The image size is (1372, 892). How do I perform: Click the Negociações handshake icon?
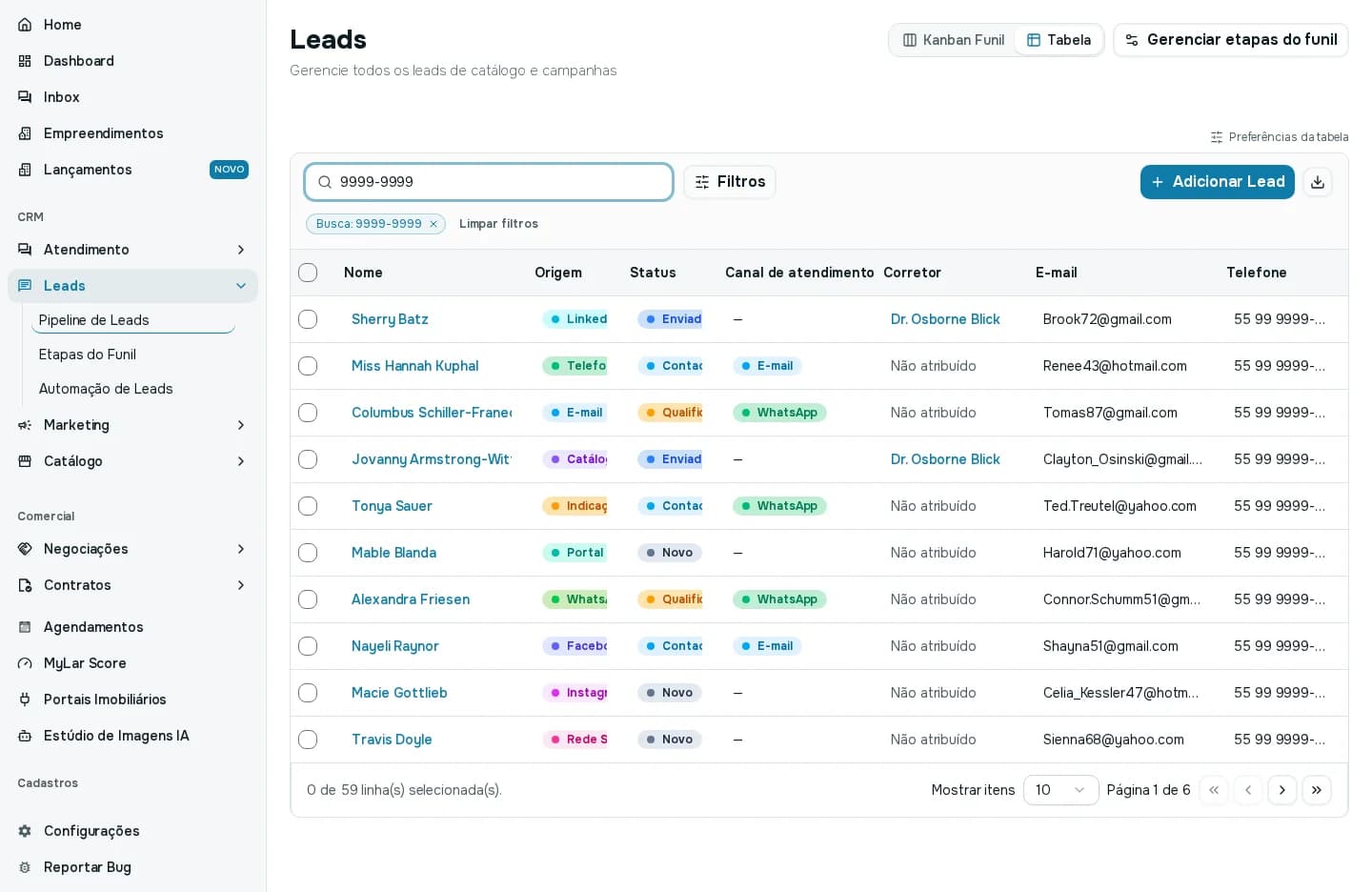[25, 549]
